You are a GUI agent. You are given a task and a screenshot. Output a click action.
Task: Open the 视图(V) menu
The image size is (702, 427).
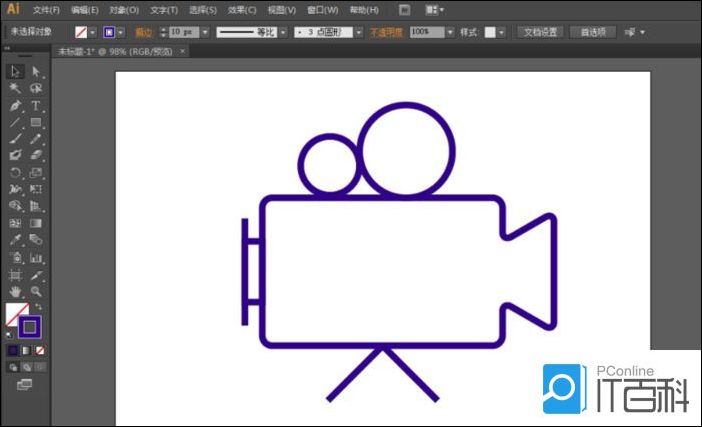[x=282, y=9]
